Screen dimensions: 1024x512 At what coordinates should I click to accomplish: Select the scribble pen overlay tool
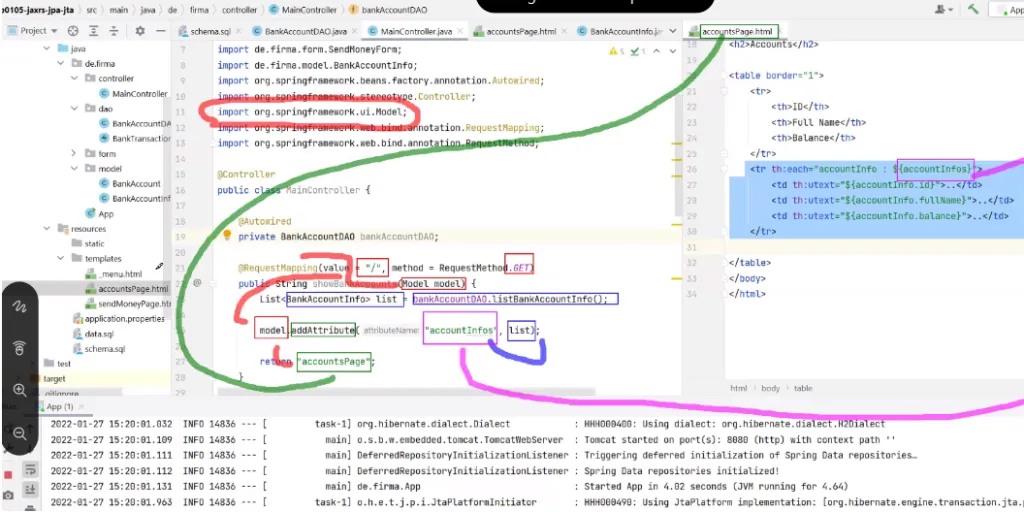click(x=20, y=306)
